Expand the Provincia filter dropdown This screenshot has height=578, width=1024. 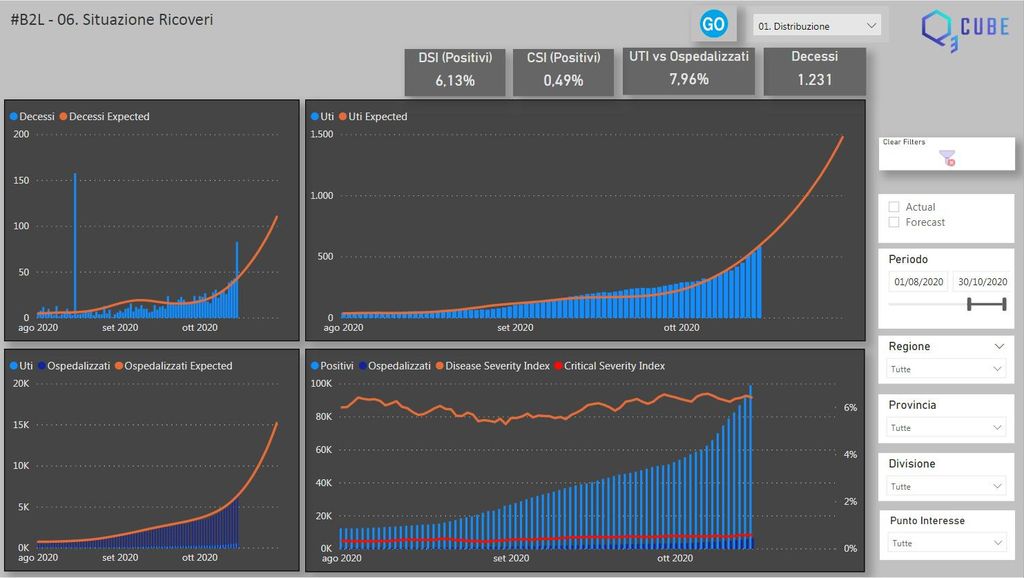click(946, 428)
